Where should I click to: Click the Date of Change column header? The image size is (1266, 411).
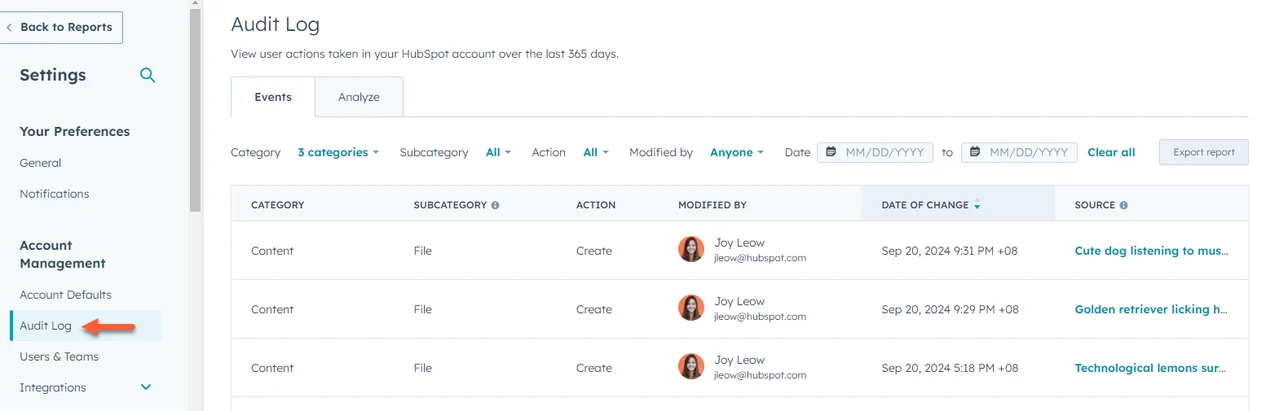coord(958,205)
